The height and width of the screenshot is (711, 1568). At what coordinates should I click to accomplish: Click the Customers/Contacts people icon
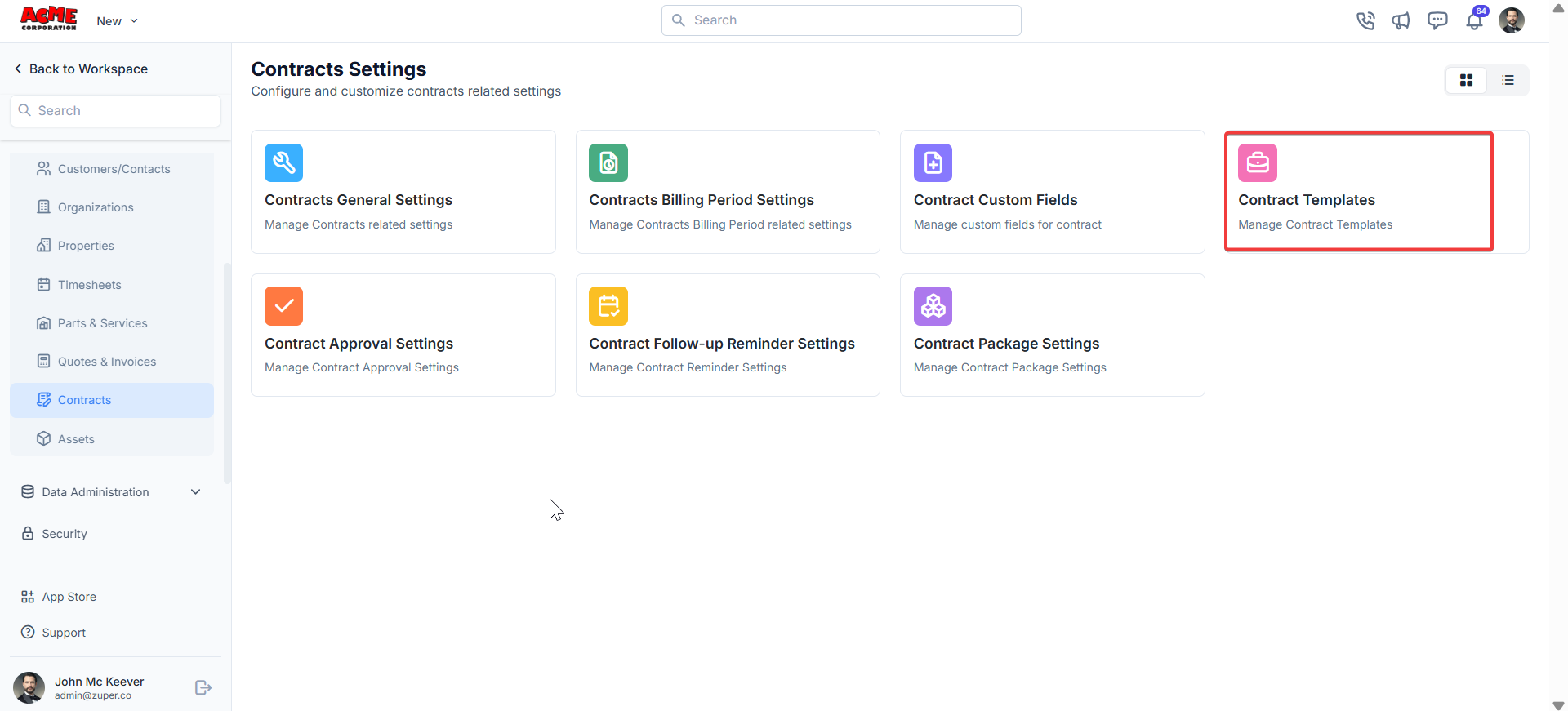pyautogui.click(x=44, y=168)
